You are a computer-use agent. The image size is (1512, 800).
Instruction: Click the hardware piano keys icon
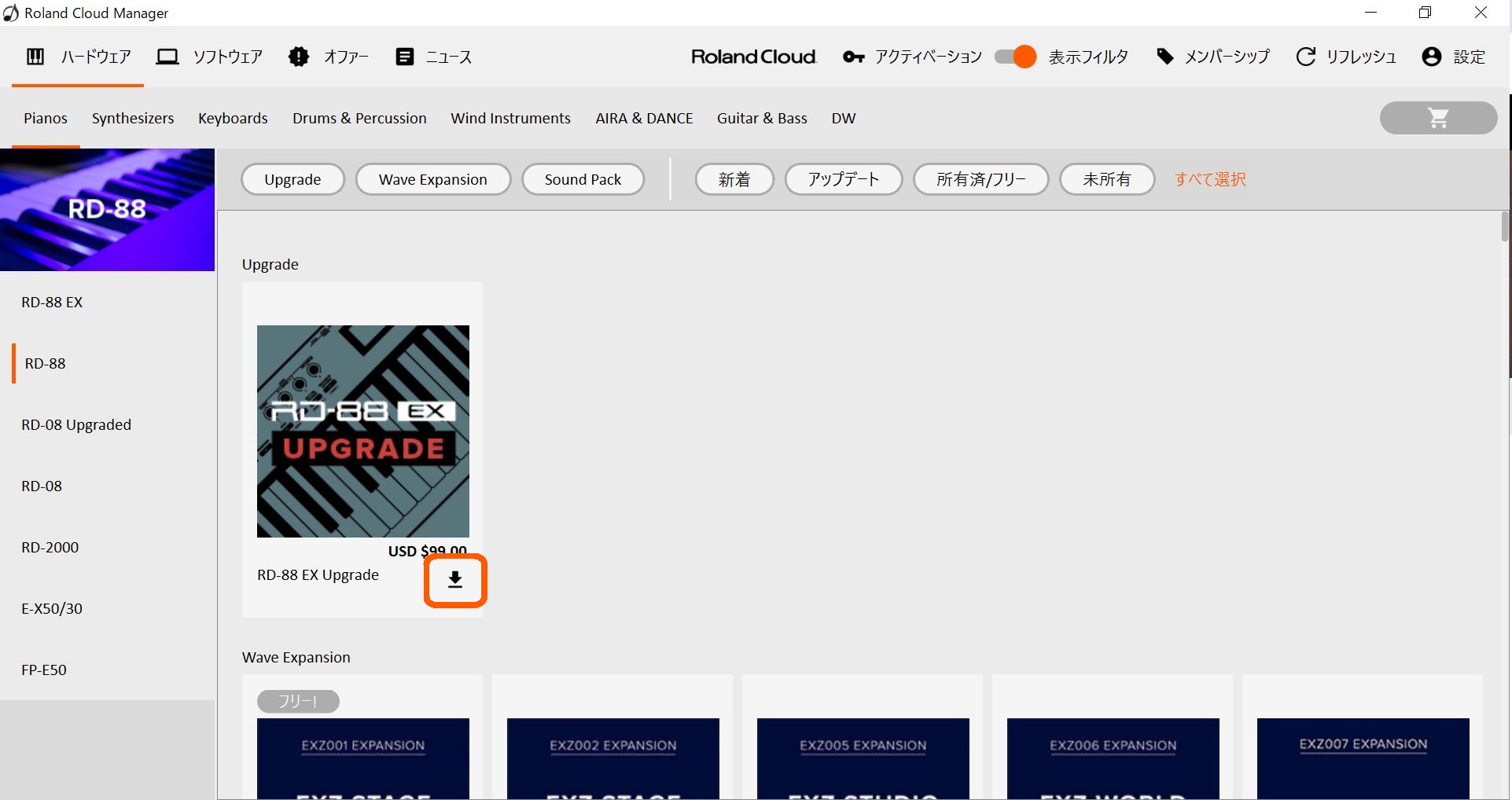(35, 57)
